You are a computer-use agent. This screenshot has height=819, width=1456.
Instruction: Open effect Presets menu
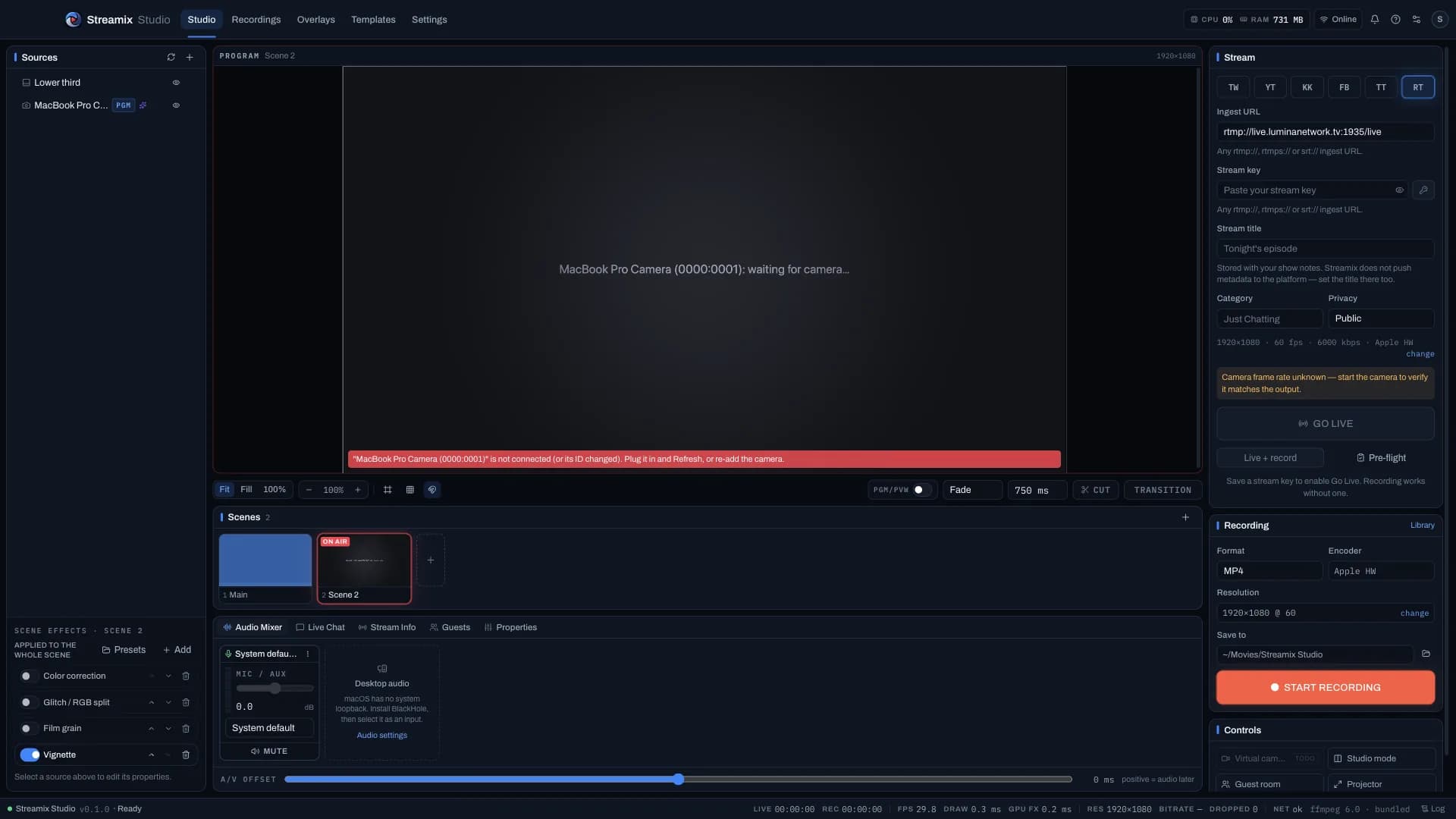tap(124, 650)
